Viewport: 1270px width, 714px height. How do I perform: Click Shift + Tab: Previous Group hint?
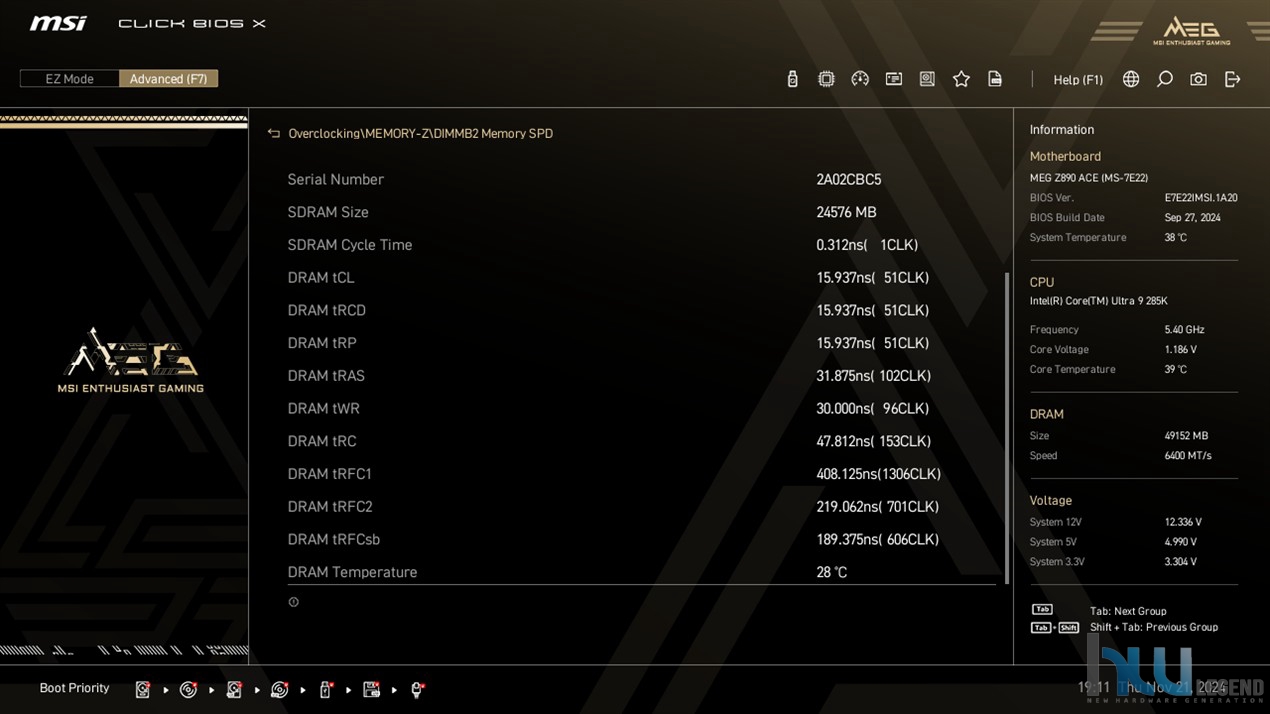pos(1154,627)
